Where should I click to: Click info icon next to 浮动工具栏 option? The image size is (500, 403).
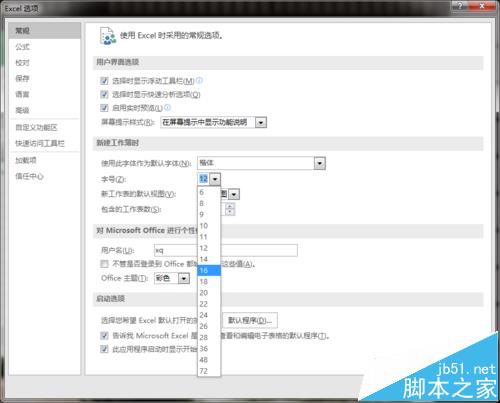tap(199, 80)
